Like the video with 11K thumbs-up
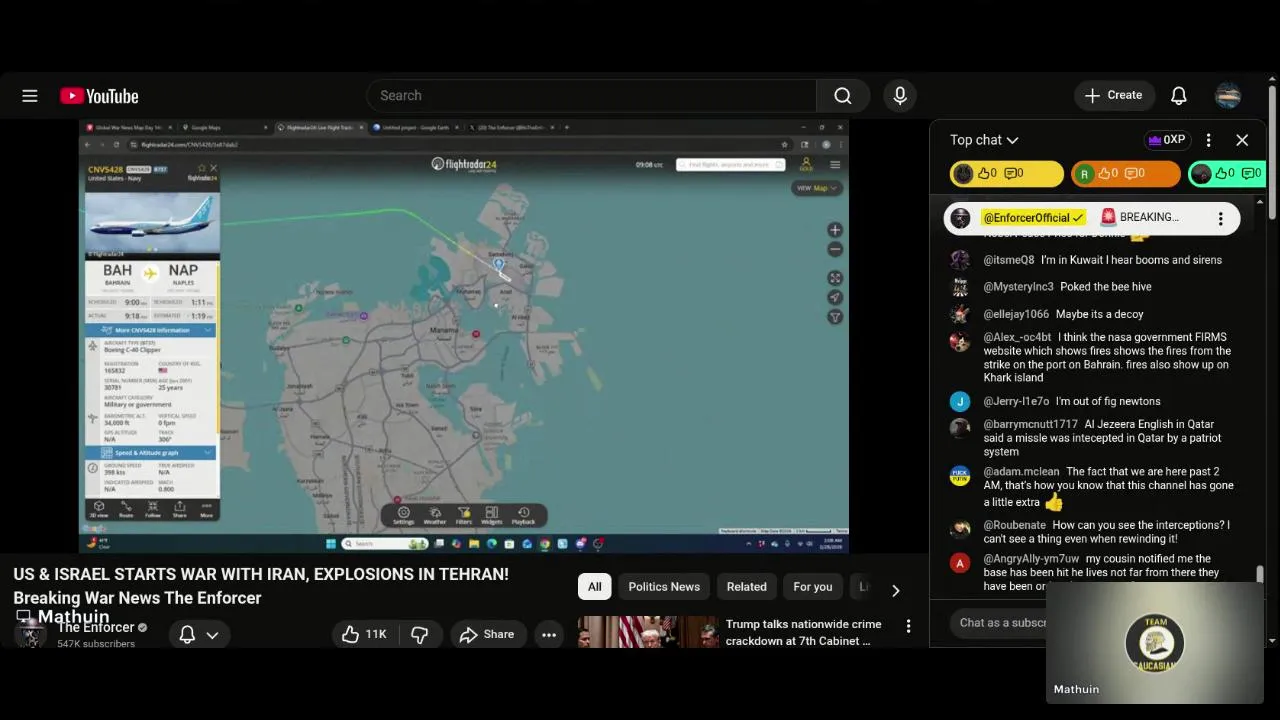 point(364,634)
